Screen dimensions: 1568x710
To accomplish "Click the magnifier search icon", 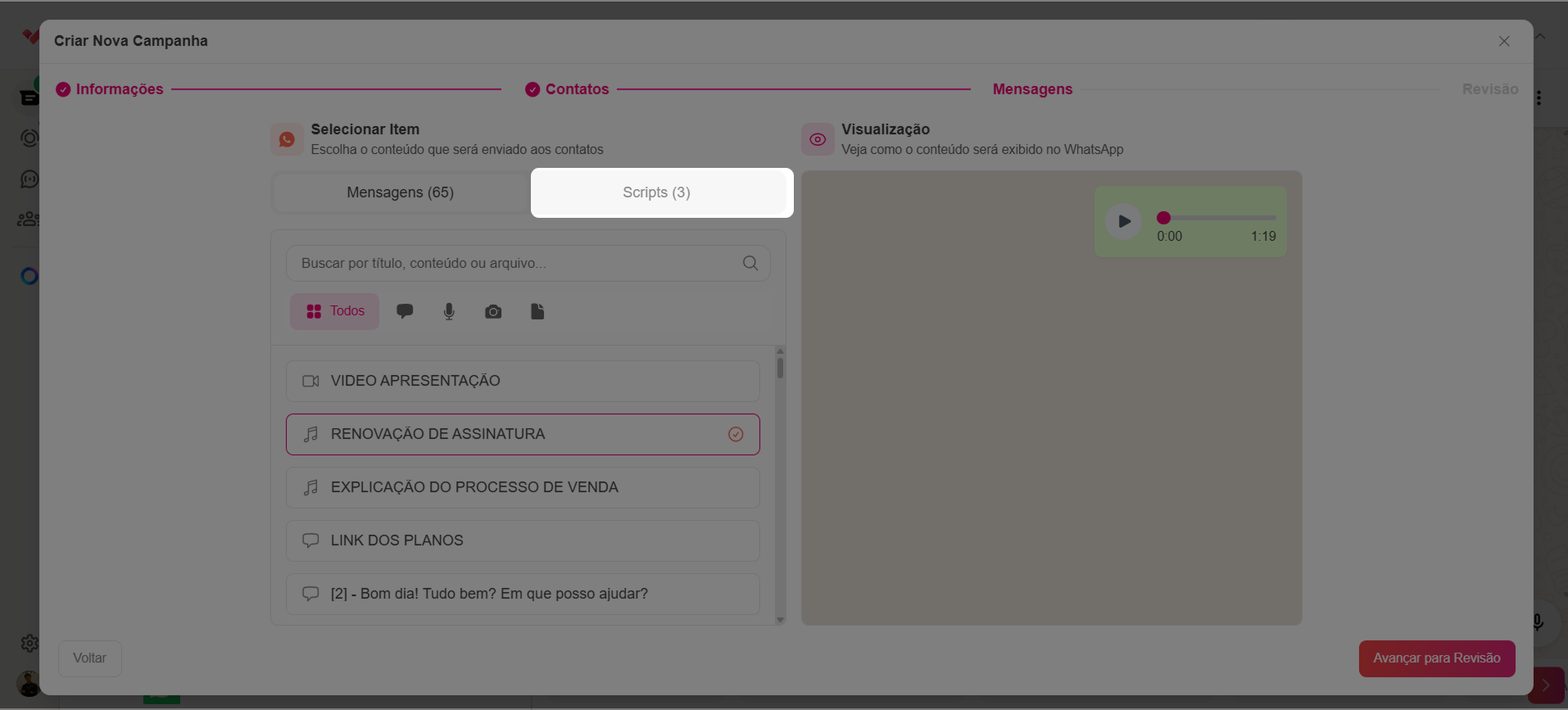I will [750, 263].
